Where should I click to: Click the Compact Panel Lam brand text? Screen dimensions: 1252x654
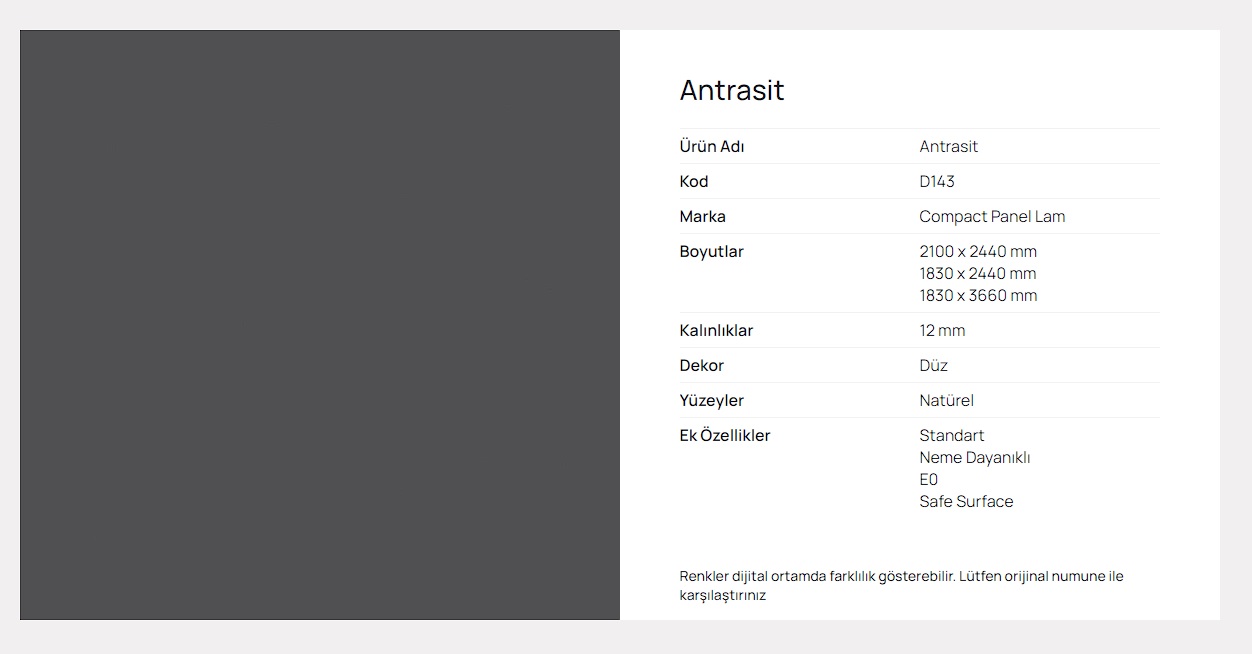click(x=992, y=216)
